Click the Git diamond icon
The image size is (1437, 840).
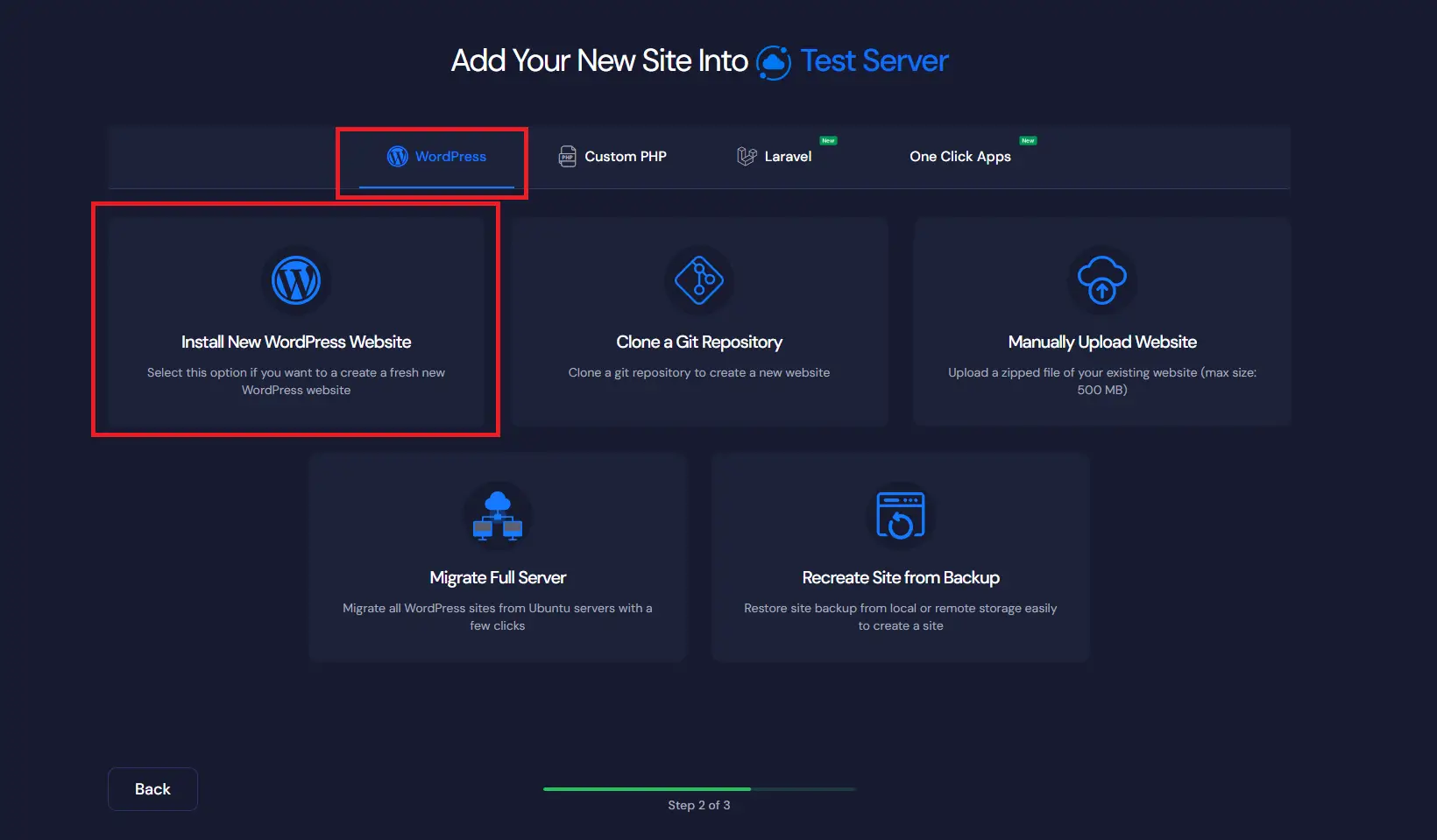pyautogui.click(x=699, y=280)
